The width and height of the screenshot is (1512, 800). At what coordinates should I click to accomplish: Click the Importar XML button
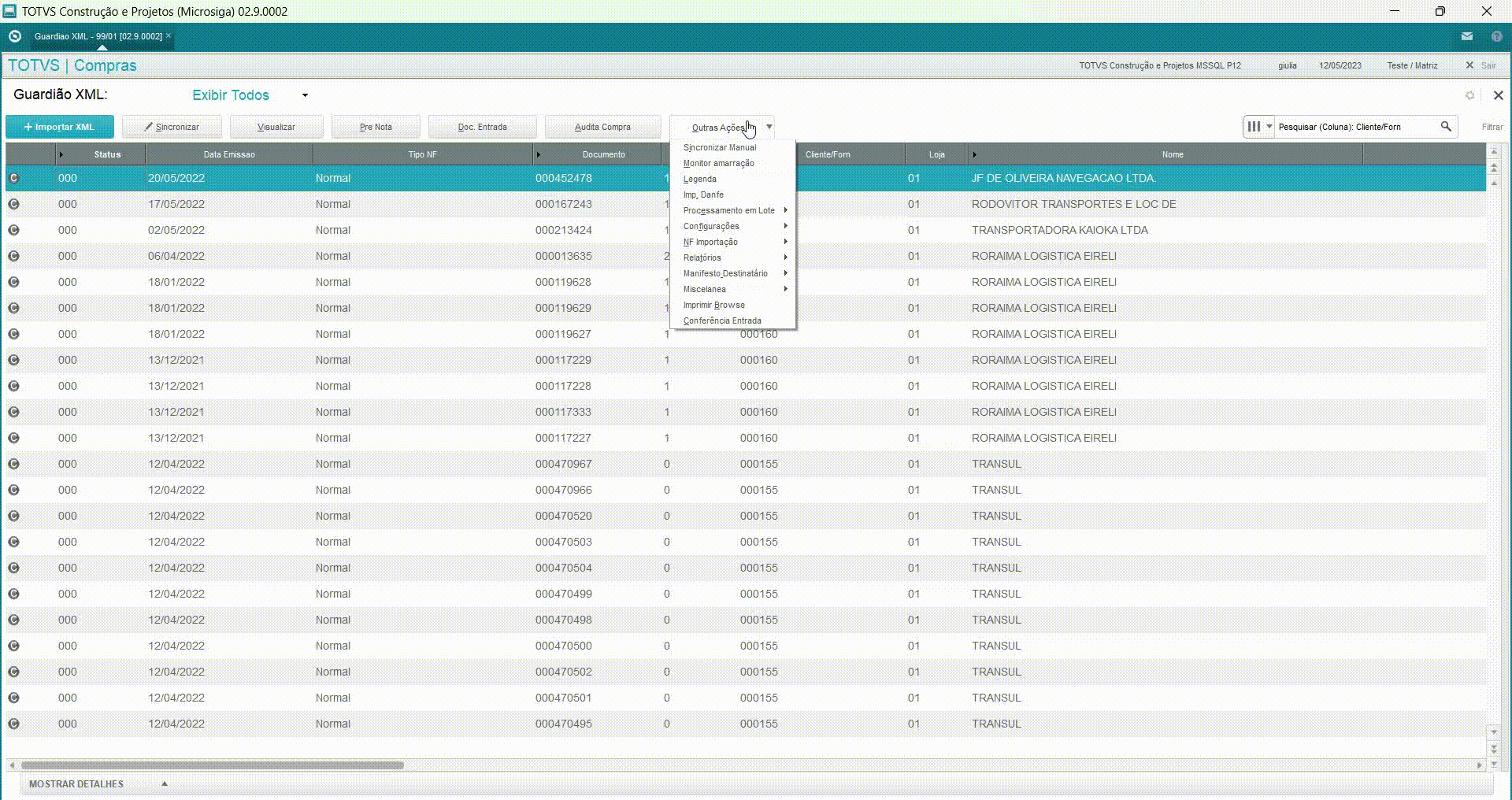(x=60, y=127)
